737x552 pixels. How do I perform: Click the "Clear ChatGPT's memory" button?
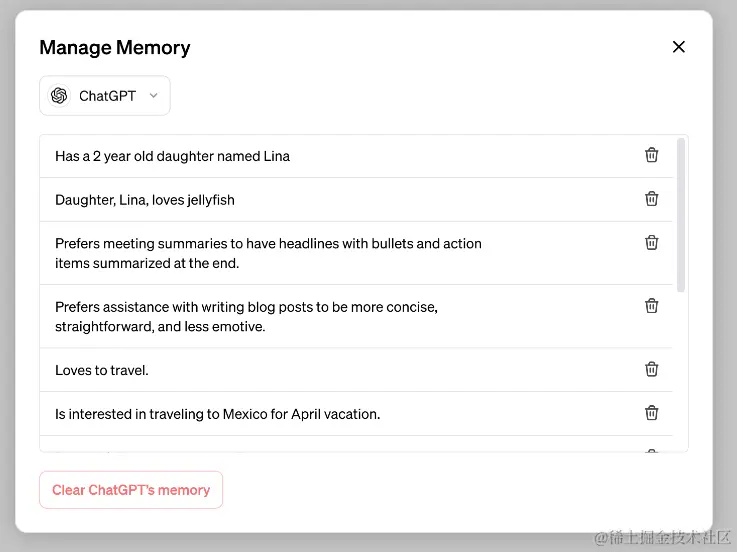click(131, 490)
